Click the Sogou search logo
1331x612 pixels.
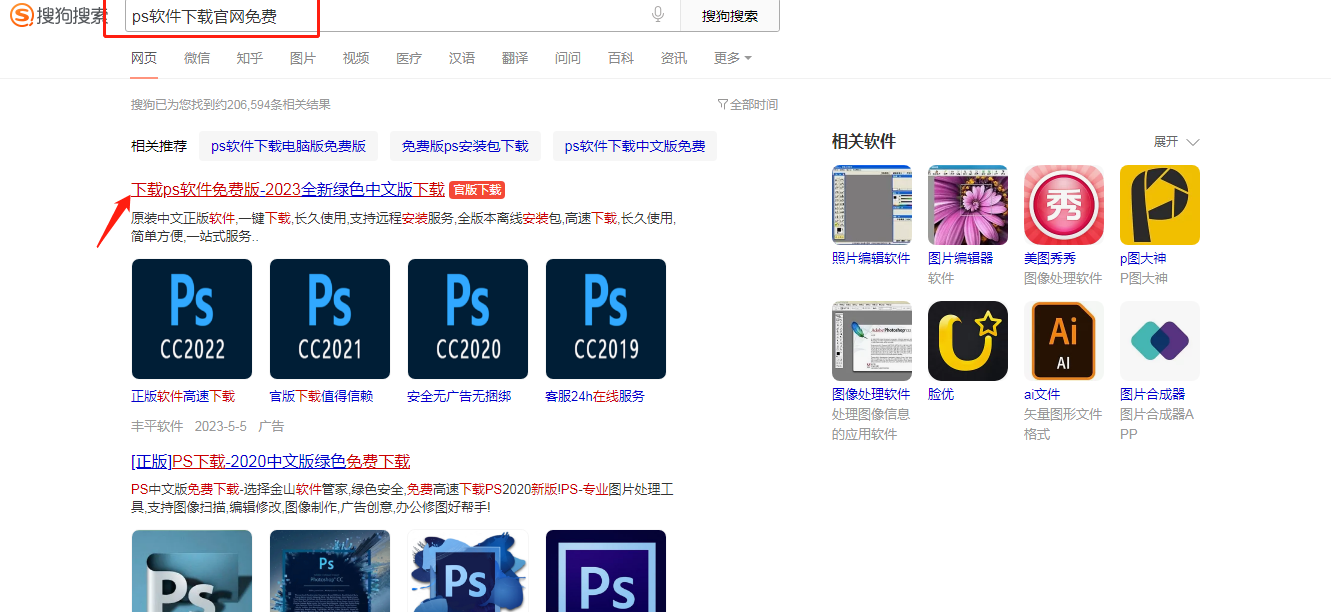pyautogui.click(x=59, y=16)
